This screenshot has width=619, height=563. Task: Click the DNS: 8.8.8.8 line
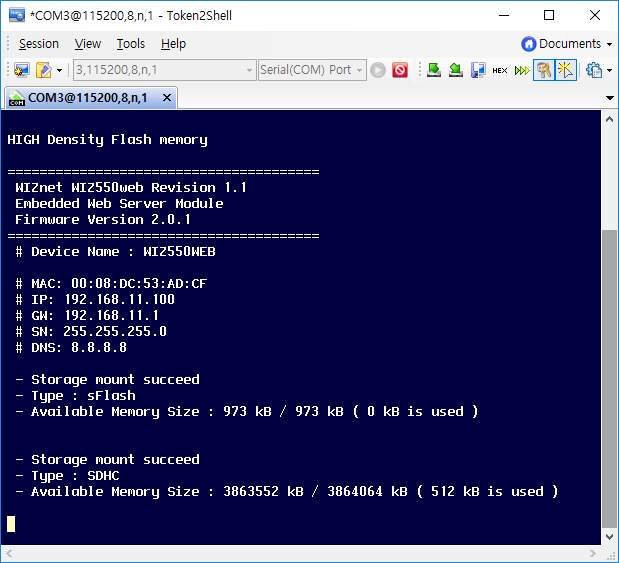click(71, 347)
